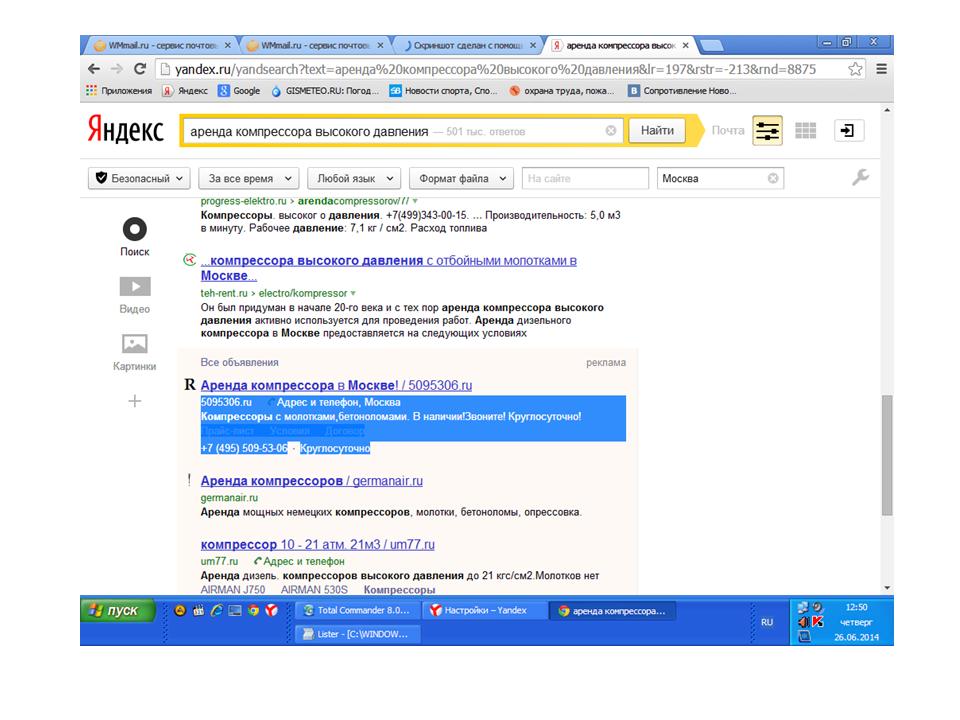Switch to first WMmail.ru tab

[162, 45]
